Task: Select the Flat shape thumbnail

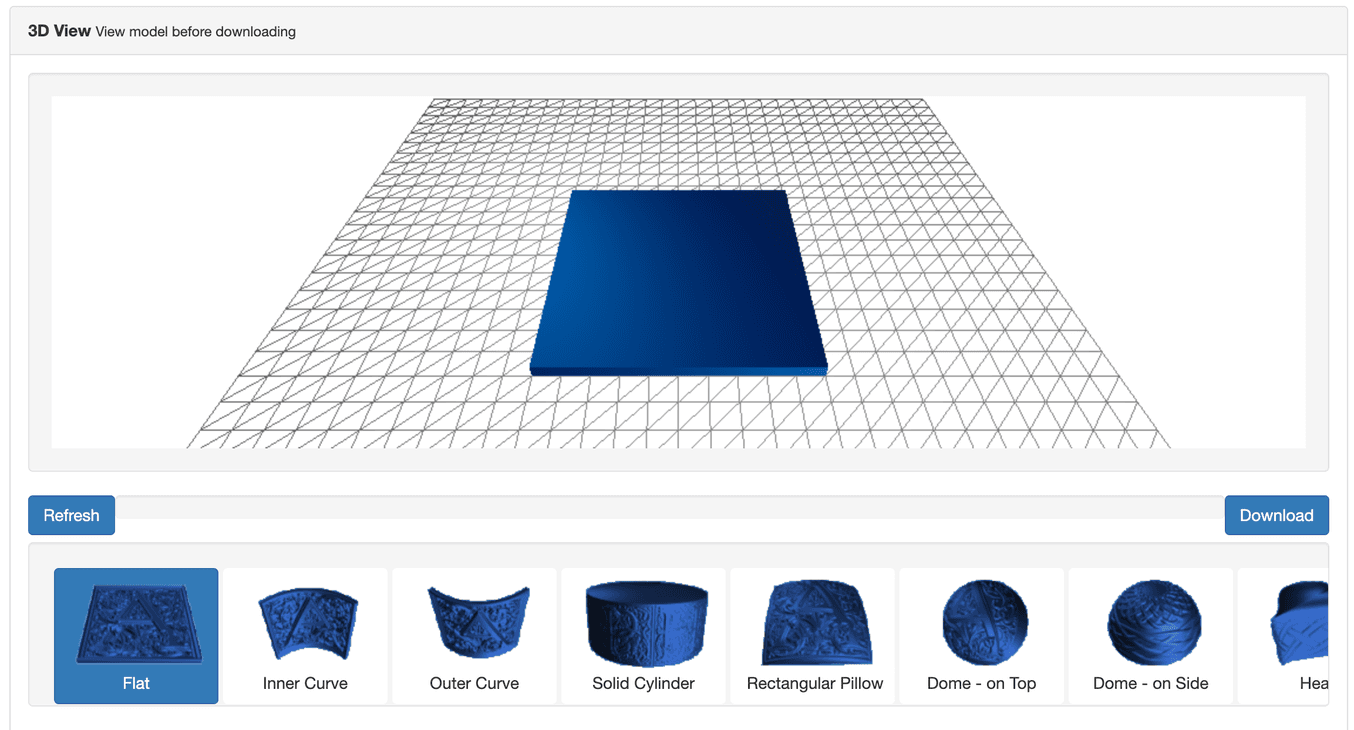Action: click(x=136, y=625)
